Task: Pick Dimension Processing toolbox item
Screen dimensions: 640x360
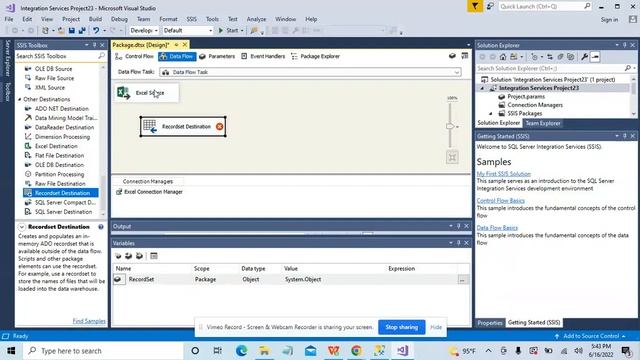Action: tap(62, 137)
